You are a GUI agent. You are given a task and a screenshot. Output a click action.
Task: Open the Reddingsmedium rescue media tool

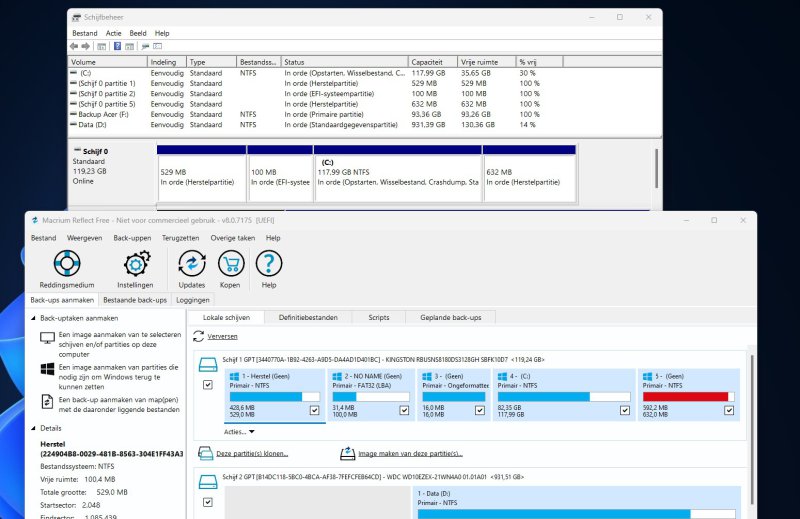pyautogui.click(x=65, y=264)
